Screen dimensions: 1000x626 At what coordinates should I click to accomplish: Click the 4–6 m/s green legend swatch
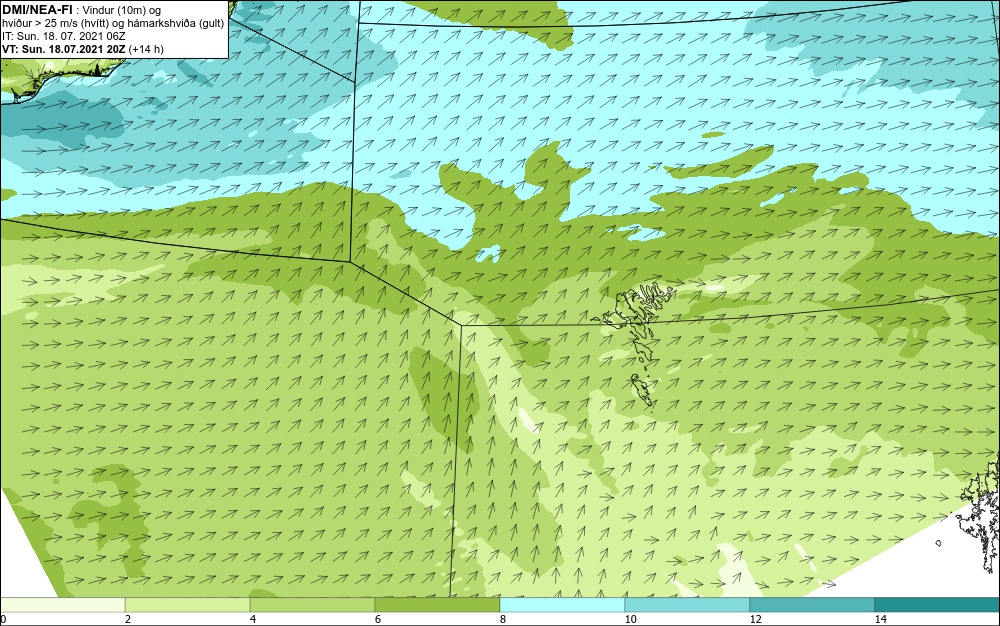312,605
